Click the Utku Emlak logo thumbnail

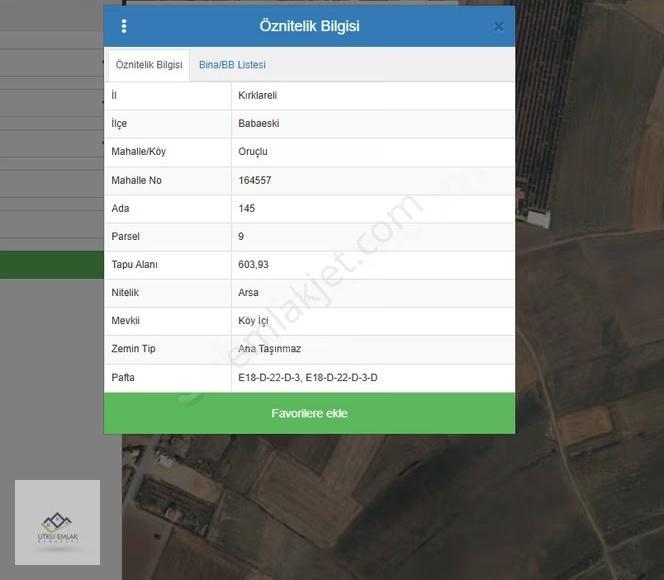click(58, 522)
